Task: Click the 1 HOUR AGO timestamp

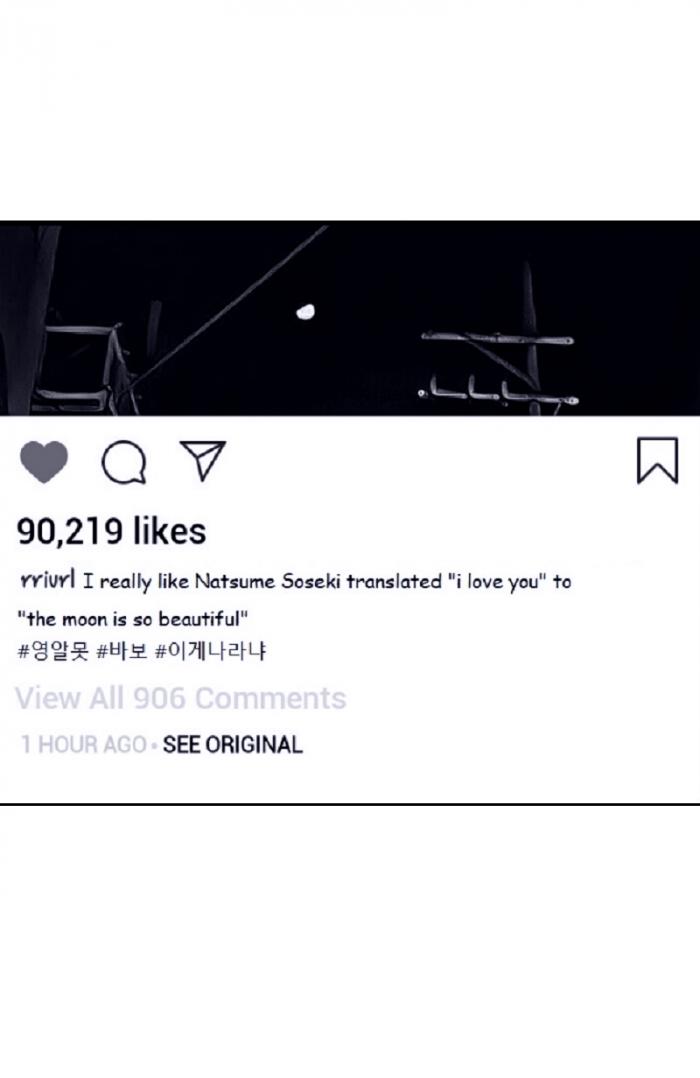Action: tap(82, 744)
